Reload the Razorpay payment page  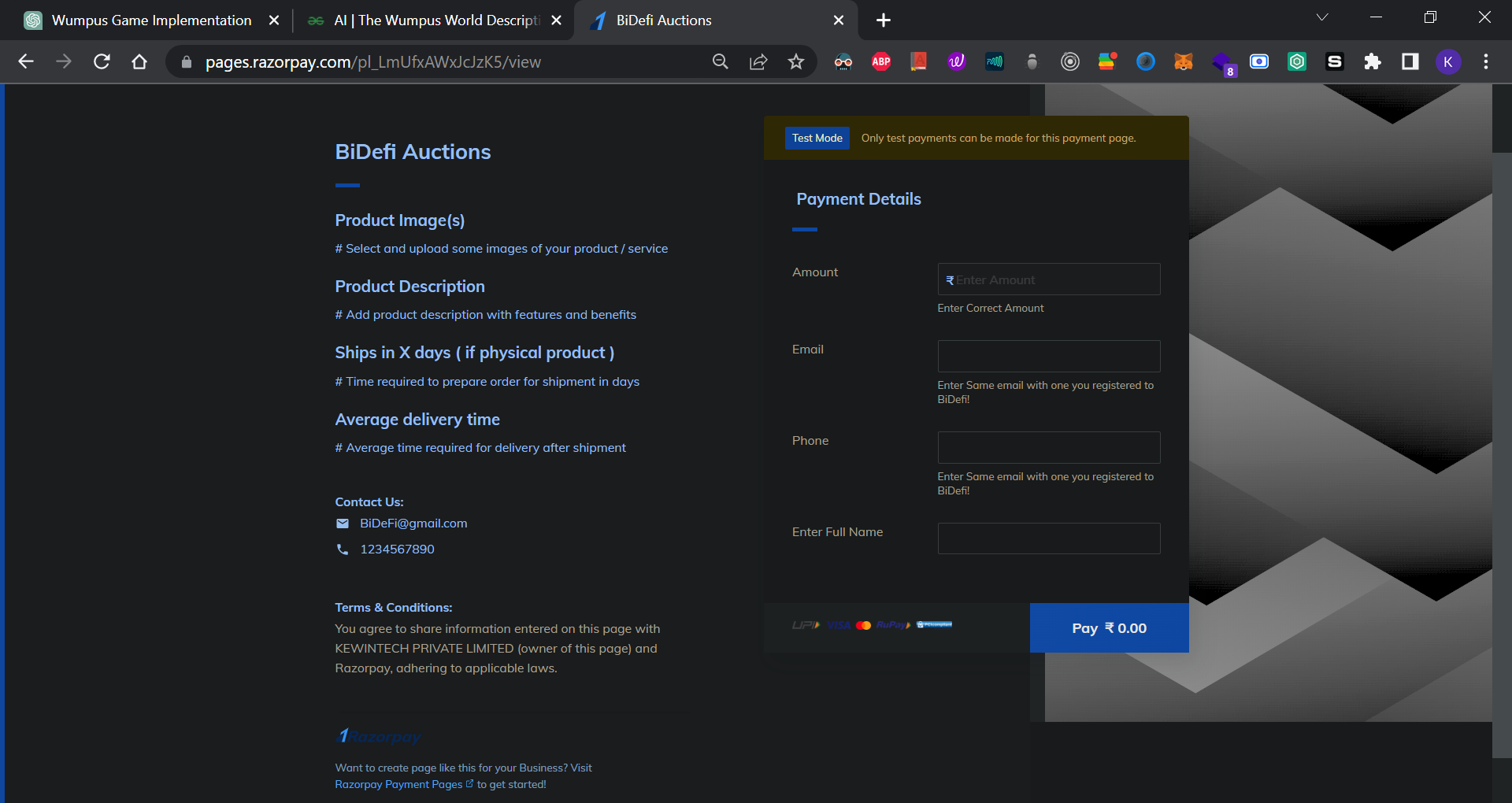click(102, 61)
